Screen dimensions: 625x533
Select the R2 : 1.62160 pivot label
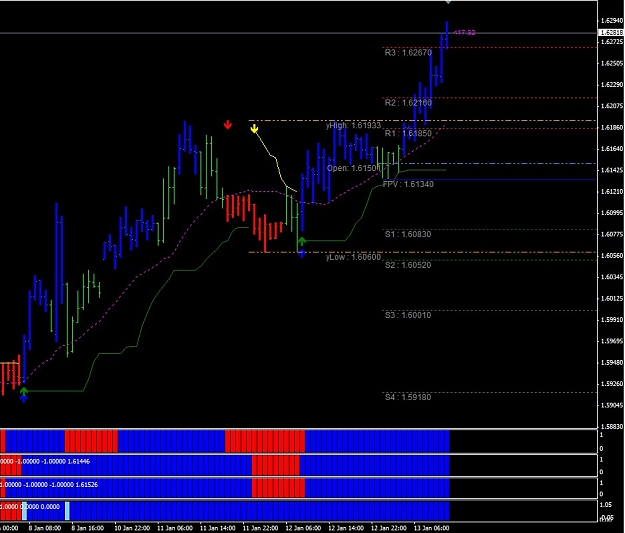(408, 103)
